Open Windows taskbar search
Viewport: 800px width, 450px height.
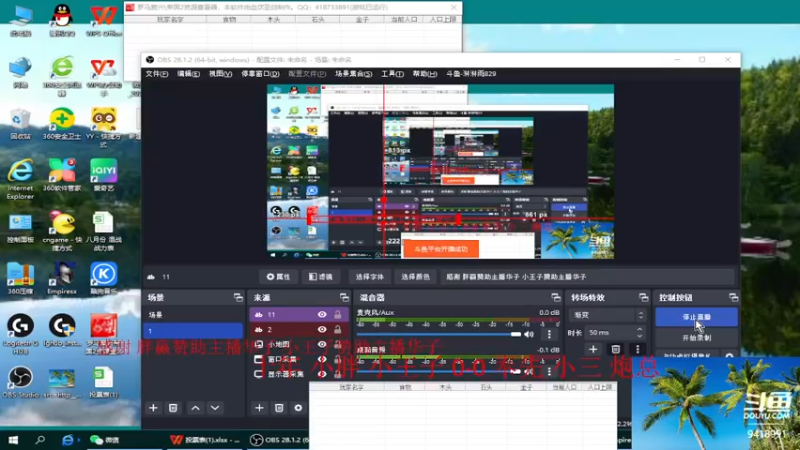pyautogui.click(x=40, y=440)
